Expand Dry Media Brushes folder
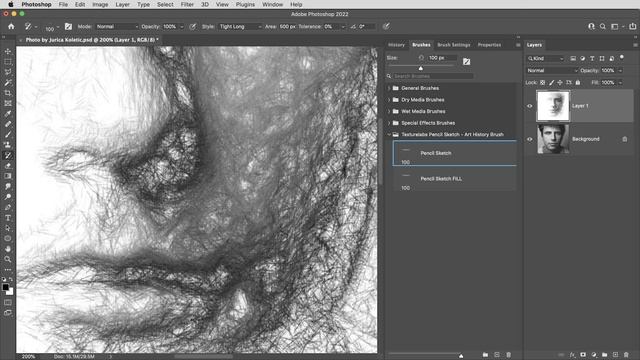 tap(389, 100)
